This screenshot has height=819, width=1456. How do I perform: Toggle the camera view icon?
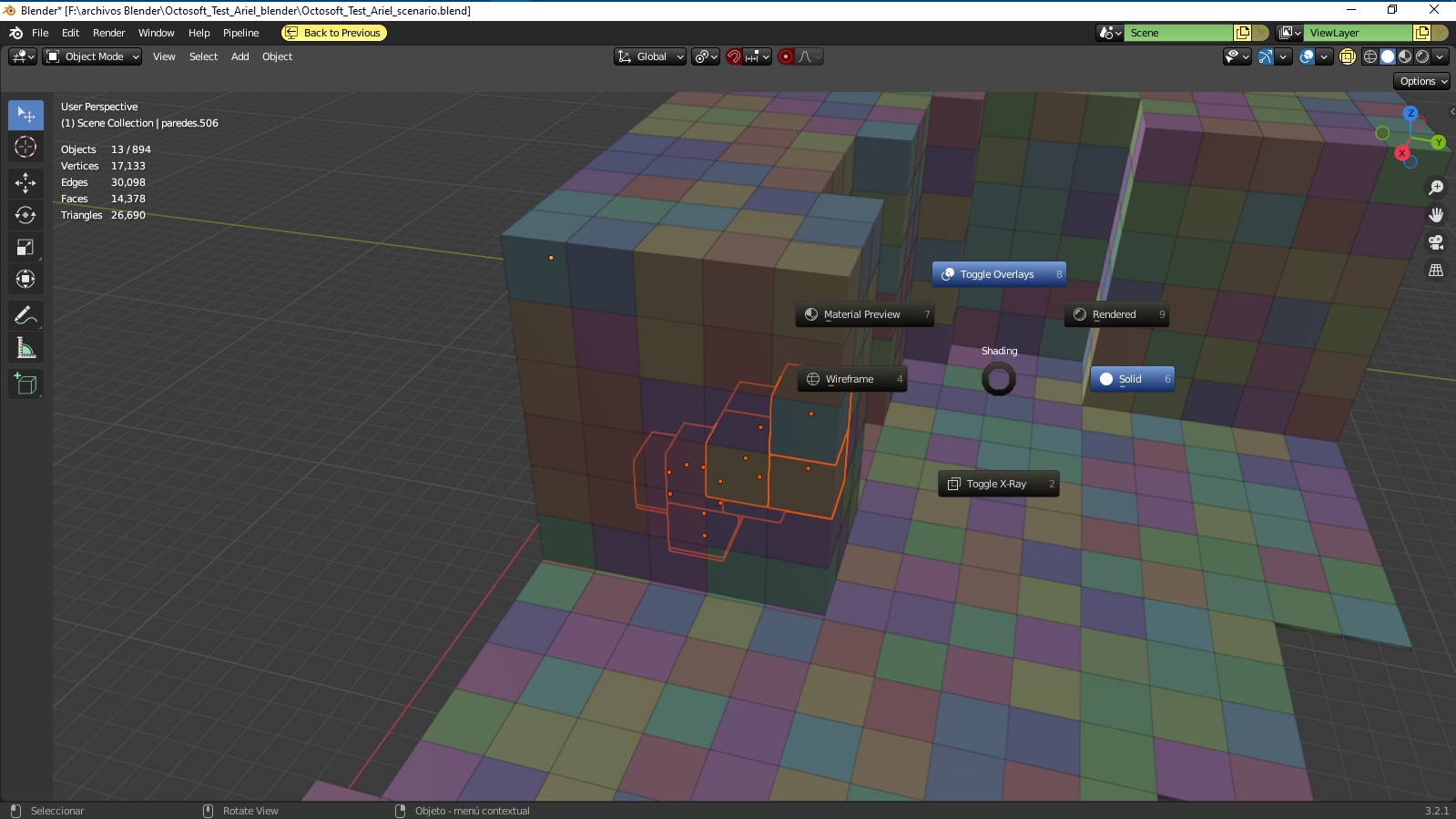1436,242
